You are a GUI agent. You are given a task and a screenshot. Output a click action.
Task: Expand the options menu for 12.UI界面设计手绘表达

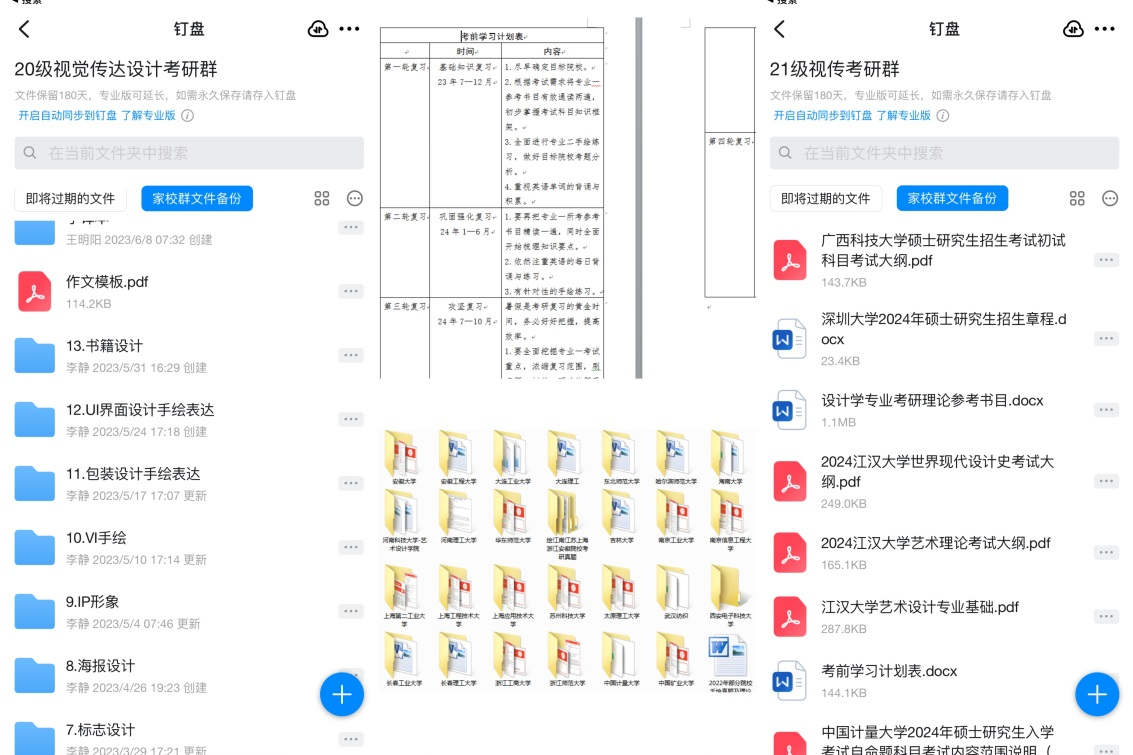click(350, 419)
